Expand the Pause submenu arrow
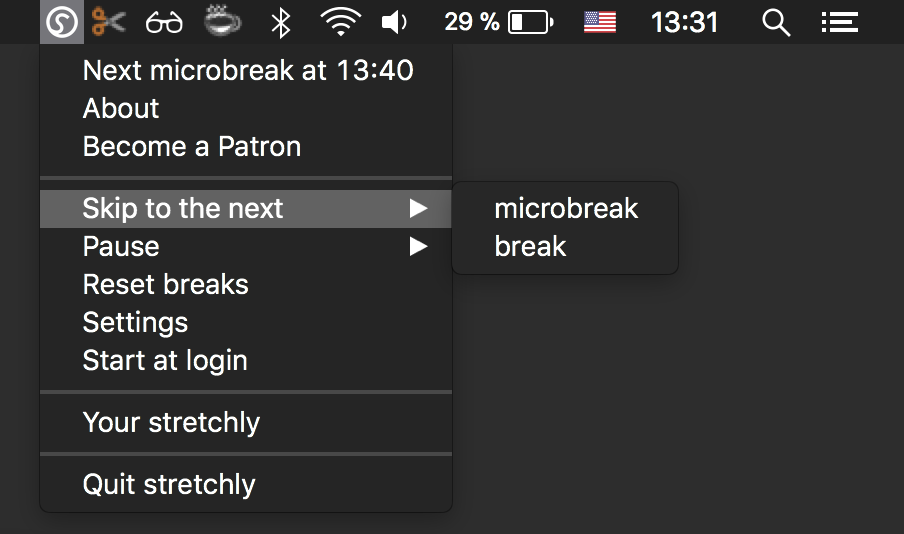The height and width of the screenshot is (534, 904). tap(419, 246)
